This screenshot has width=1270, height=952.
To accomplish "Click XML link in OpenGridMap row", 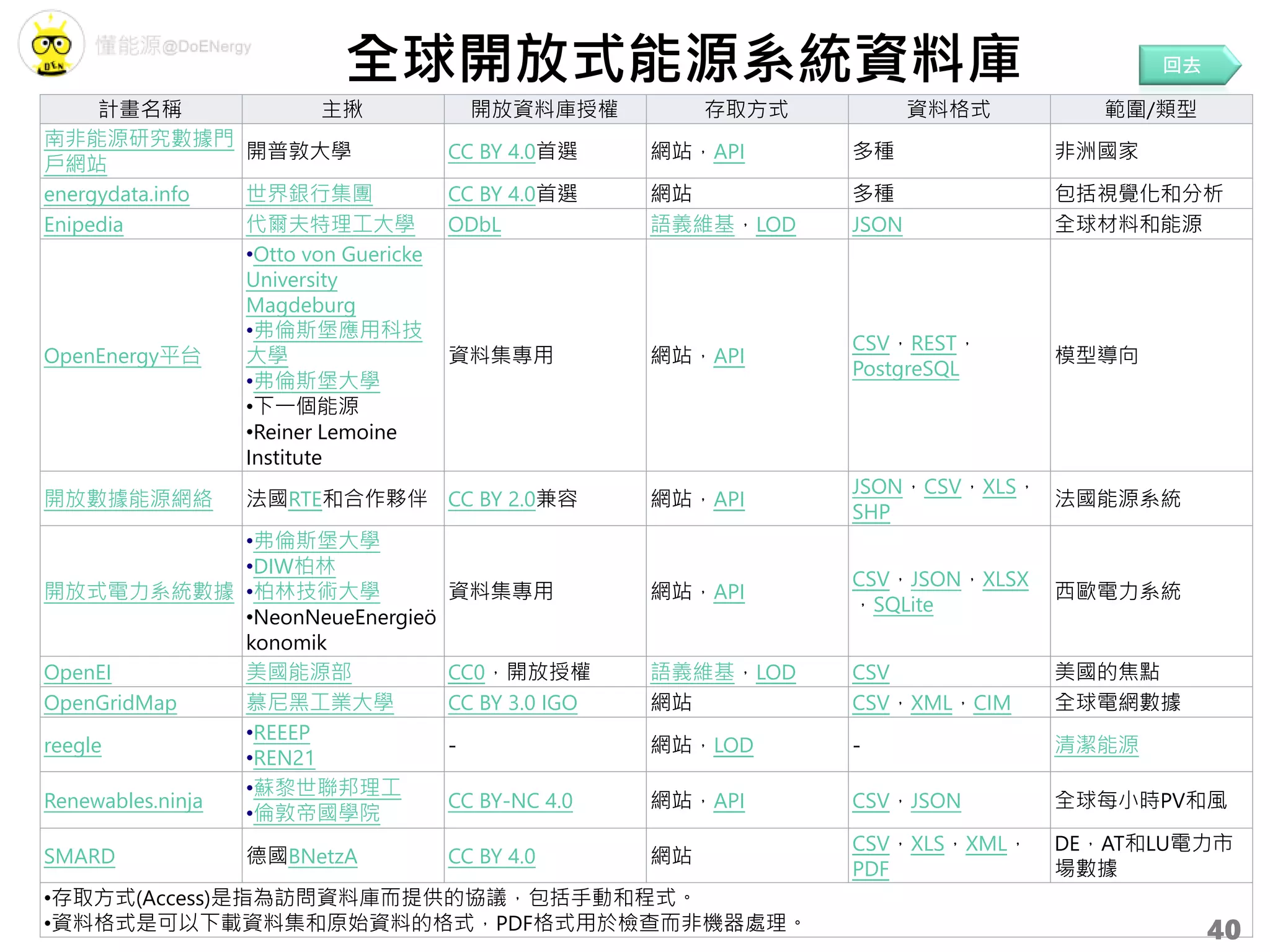I will pos(931,703).
